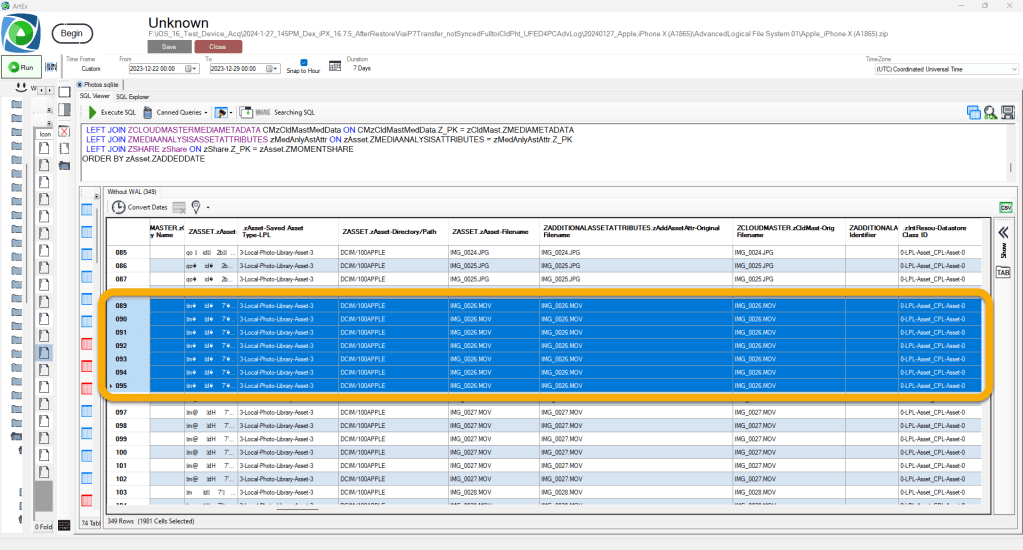Viewport: 1023px width, 550px height.
Task: Open the From date picker dropdown
Action: 191,69
